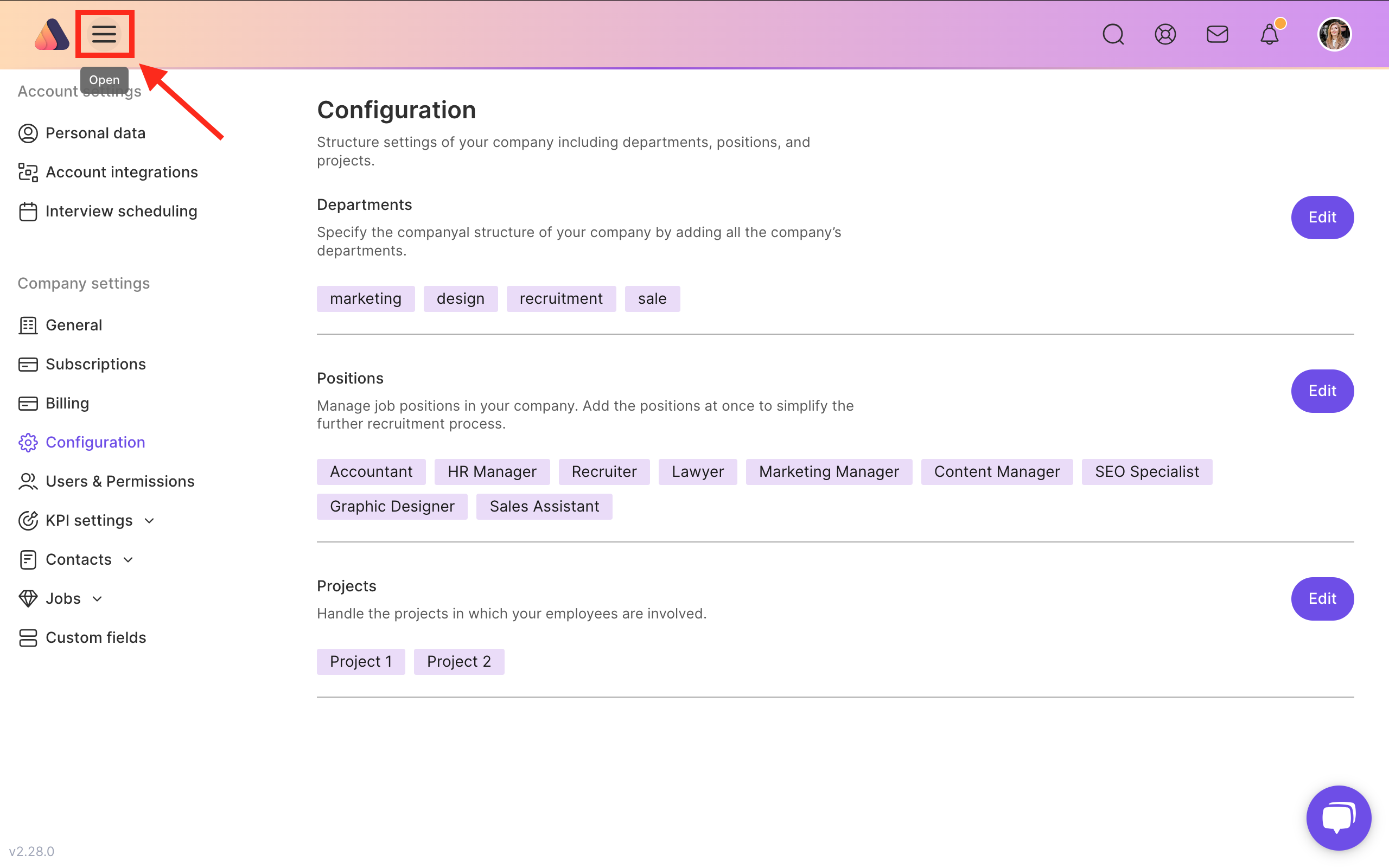Expand the Contacts chevron

point(128,560)
